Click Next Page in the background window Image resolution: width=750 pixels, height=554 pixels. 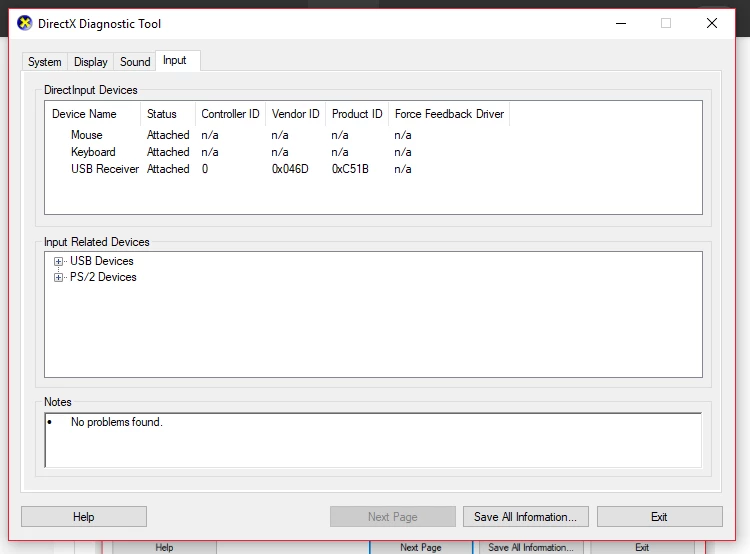[421, 547]
